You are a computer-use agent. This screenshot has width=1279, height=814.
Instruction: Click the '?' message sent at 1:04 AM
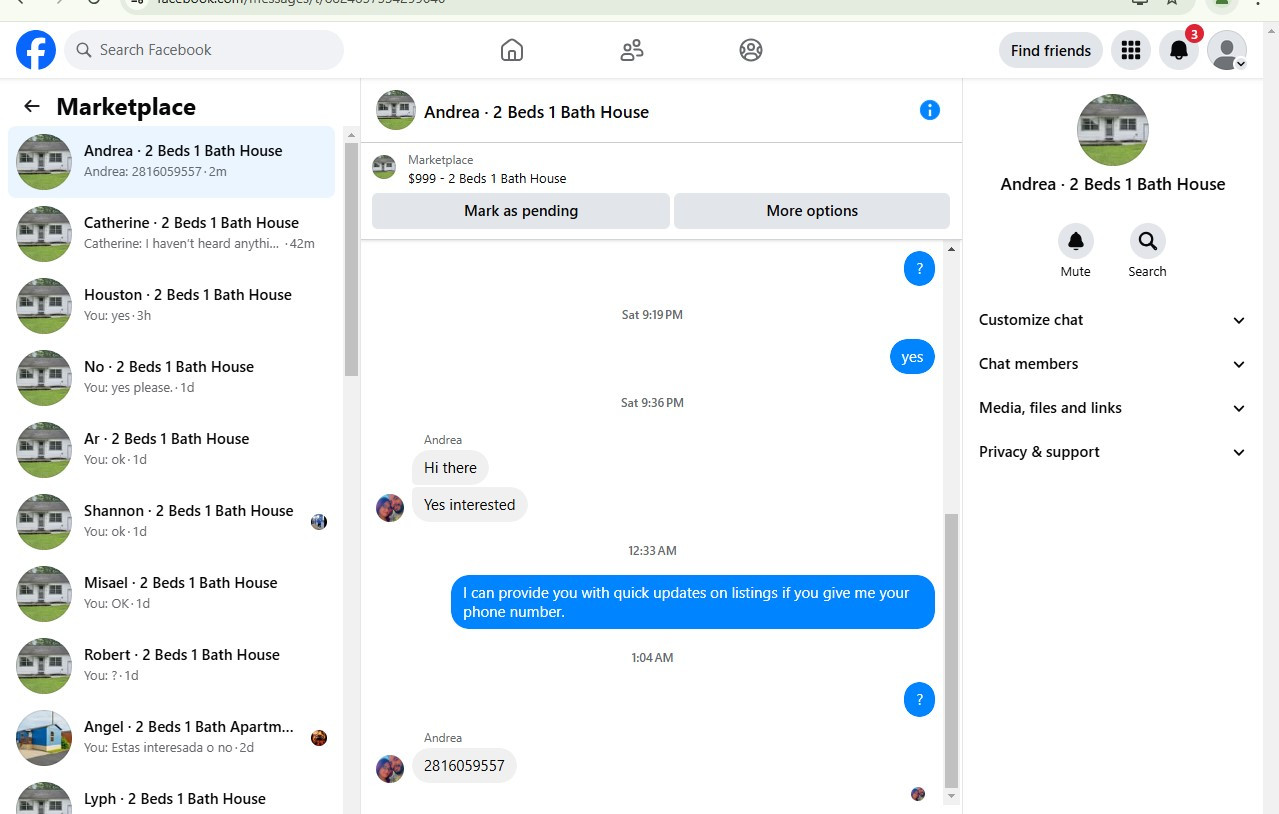click(x=919, y=700)
